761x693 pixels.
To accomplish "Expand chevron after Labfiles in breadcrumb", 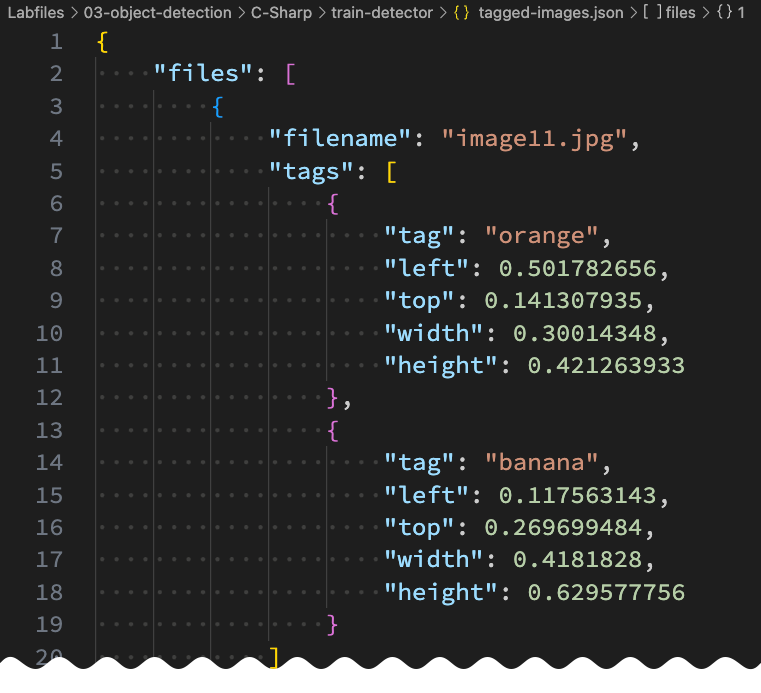I will pyautogui.click(x=74, y=13).
